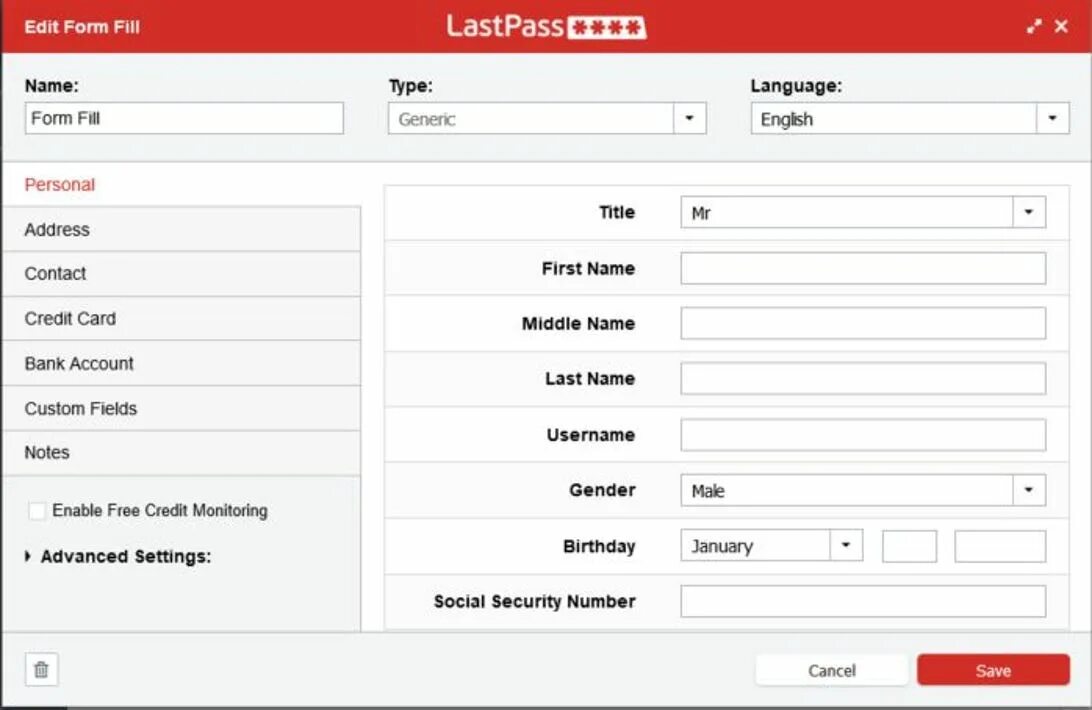The height and width of the screenshot is (710, 1092).
Task: Switch to the Address tab
Action: click(x=182, y=229)
